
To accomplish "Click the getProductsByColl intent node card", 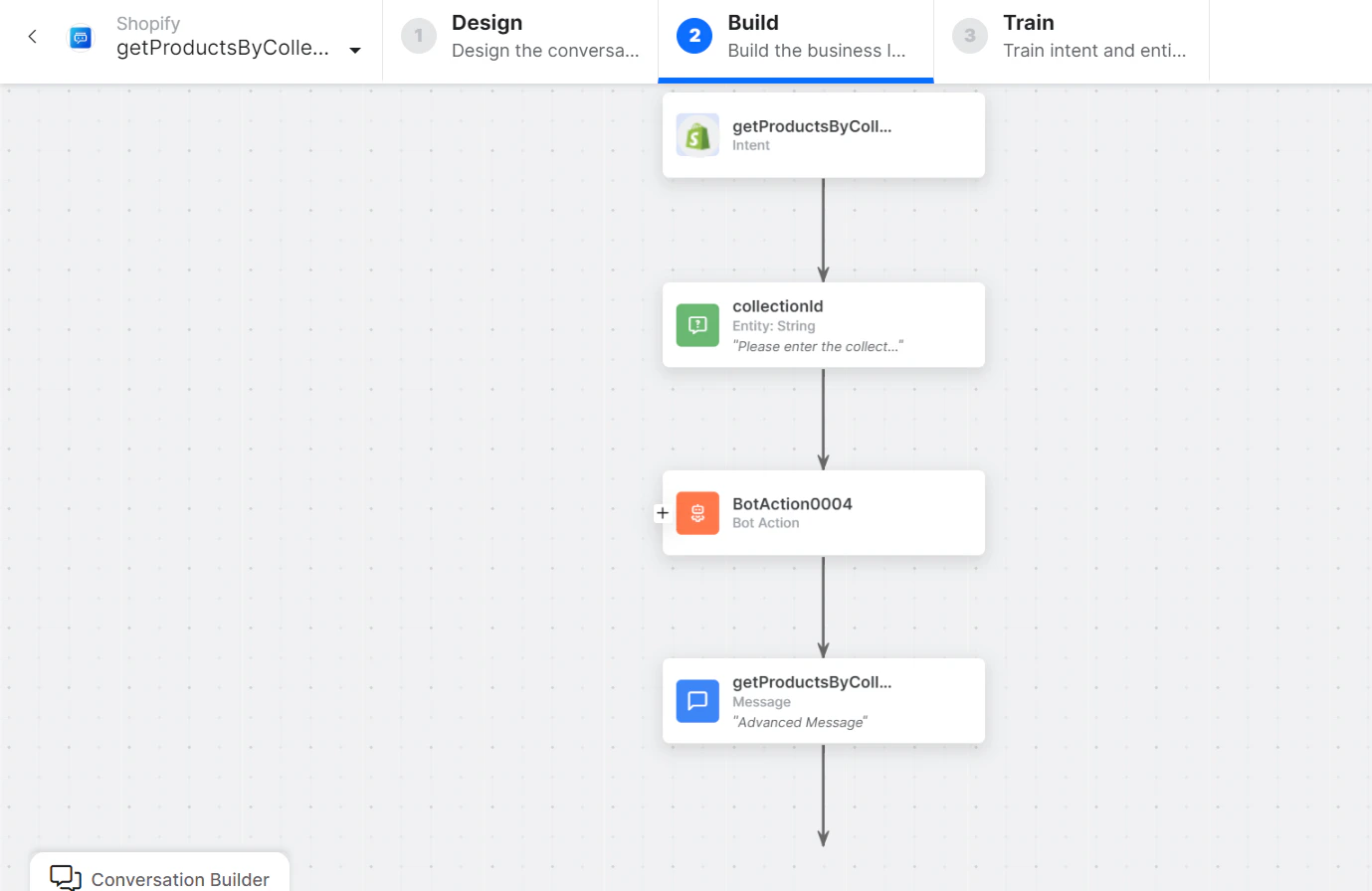I will coord(824,135).
